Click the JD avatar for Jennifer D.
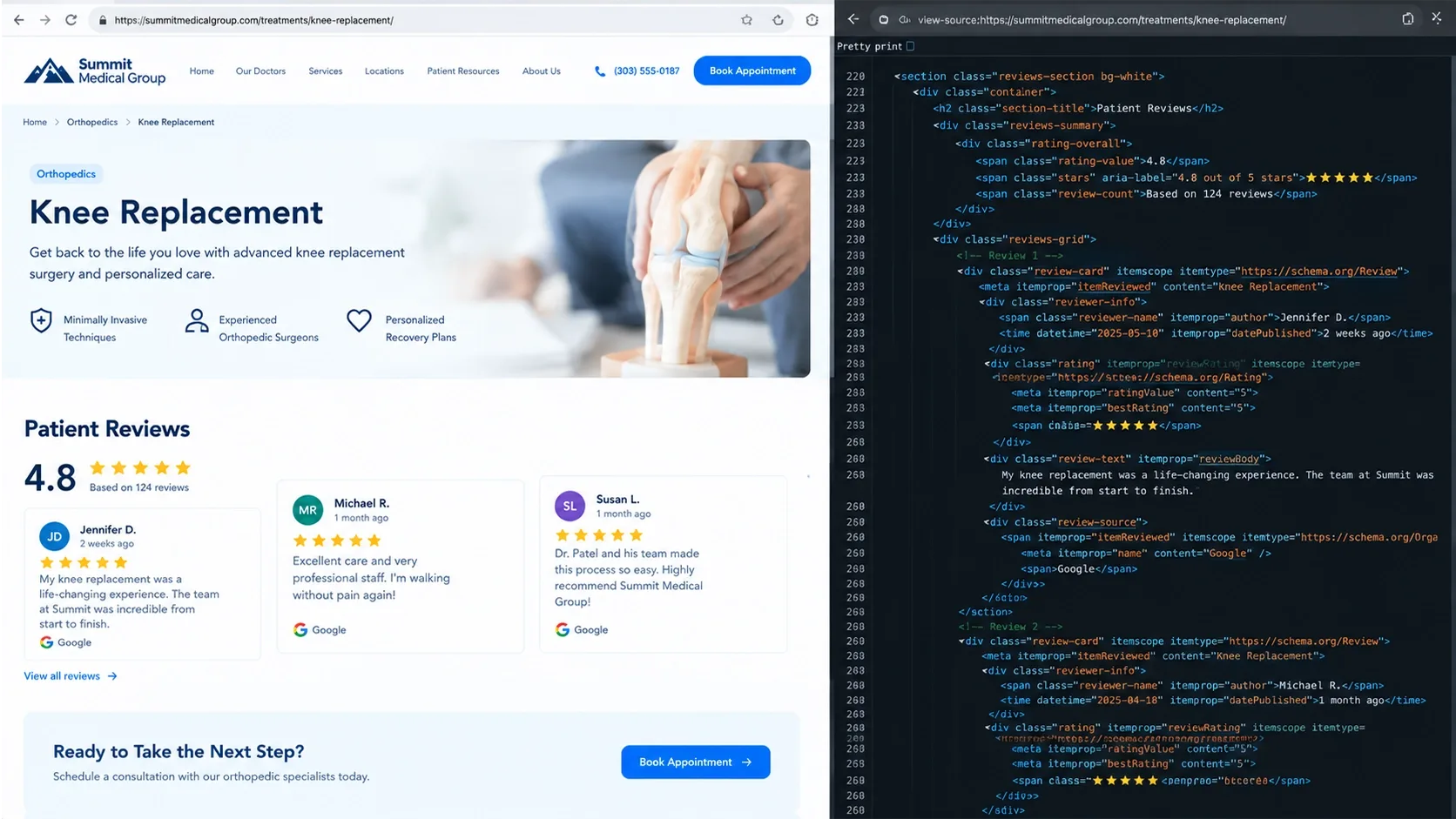Screen dimensions: 1456x819 click(54, 536)
